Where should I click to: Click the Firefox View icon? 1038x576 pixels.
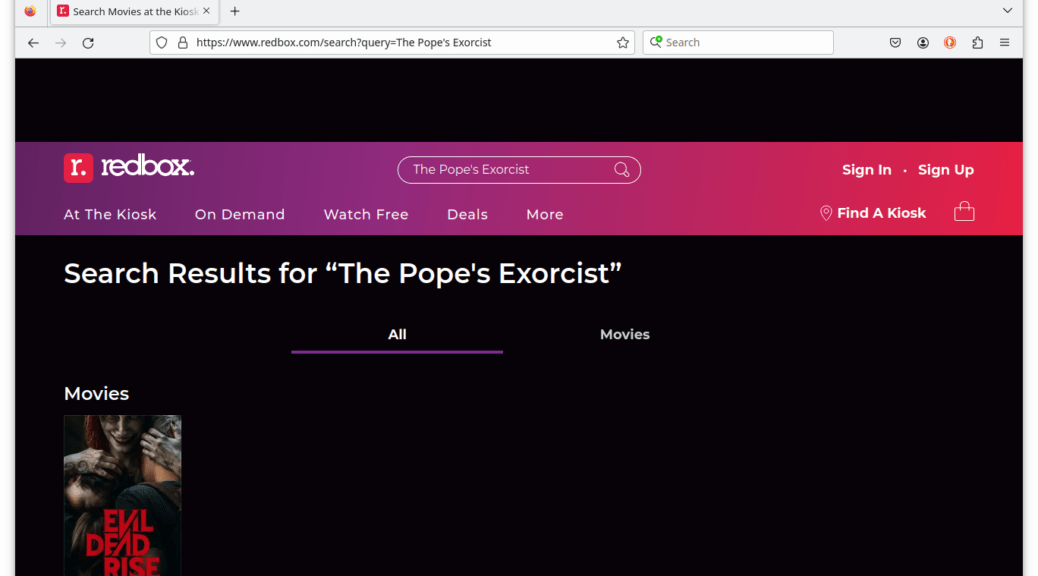(x=30, y=11)
